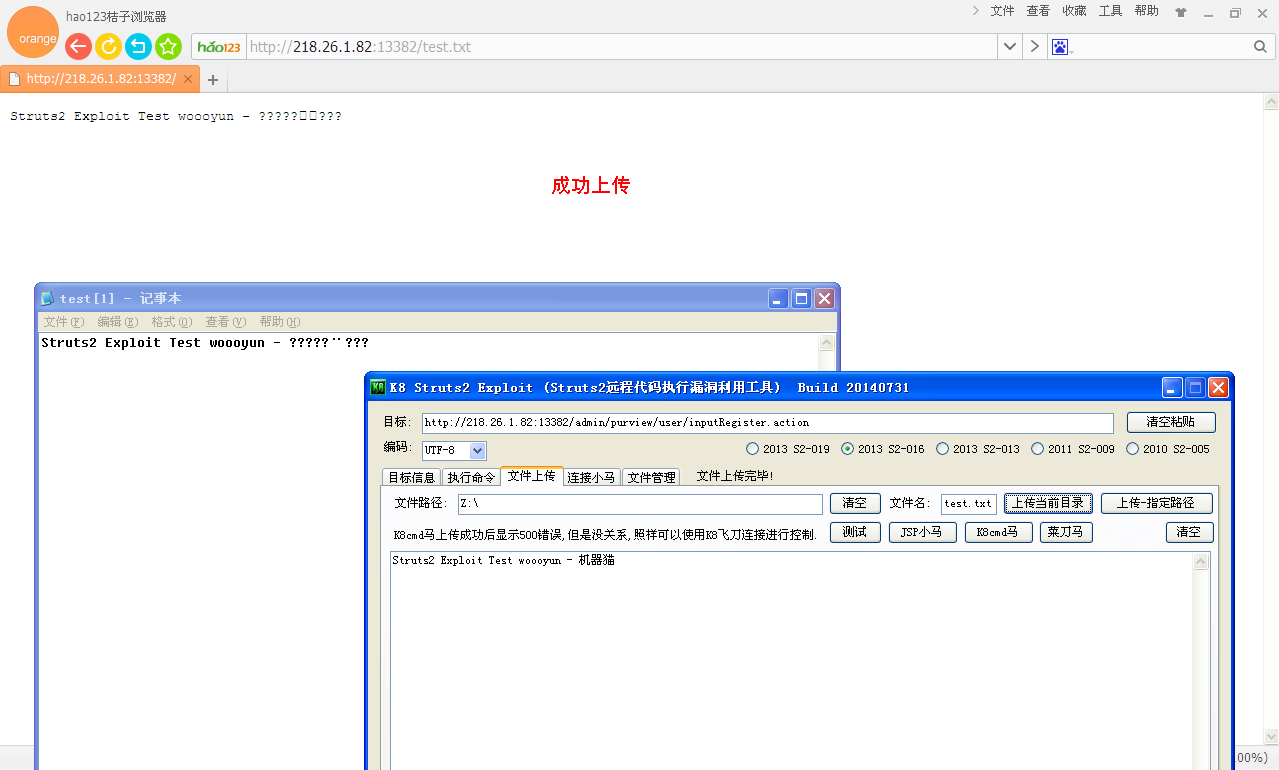Click scroll-up arrow of exploit text area

(1201, 562)
